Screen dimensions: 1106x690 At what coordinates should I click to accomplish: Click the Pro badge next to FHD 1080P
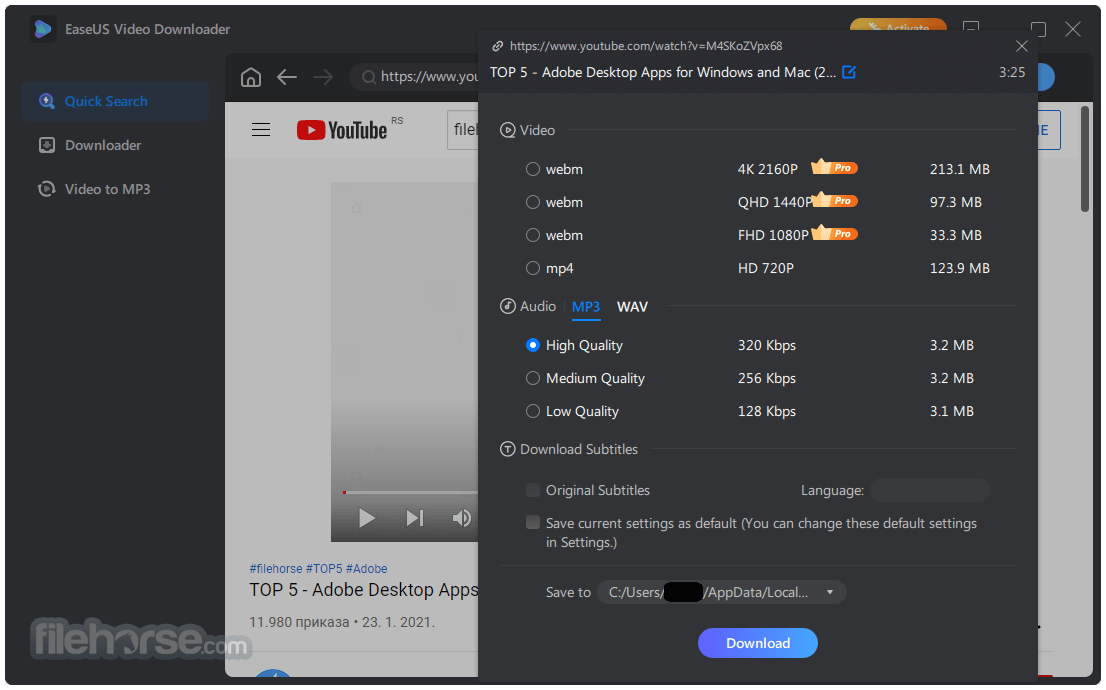(x=834, y=233)
